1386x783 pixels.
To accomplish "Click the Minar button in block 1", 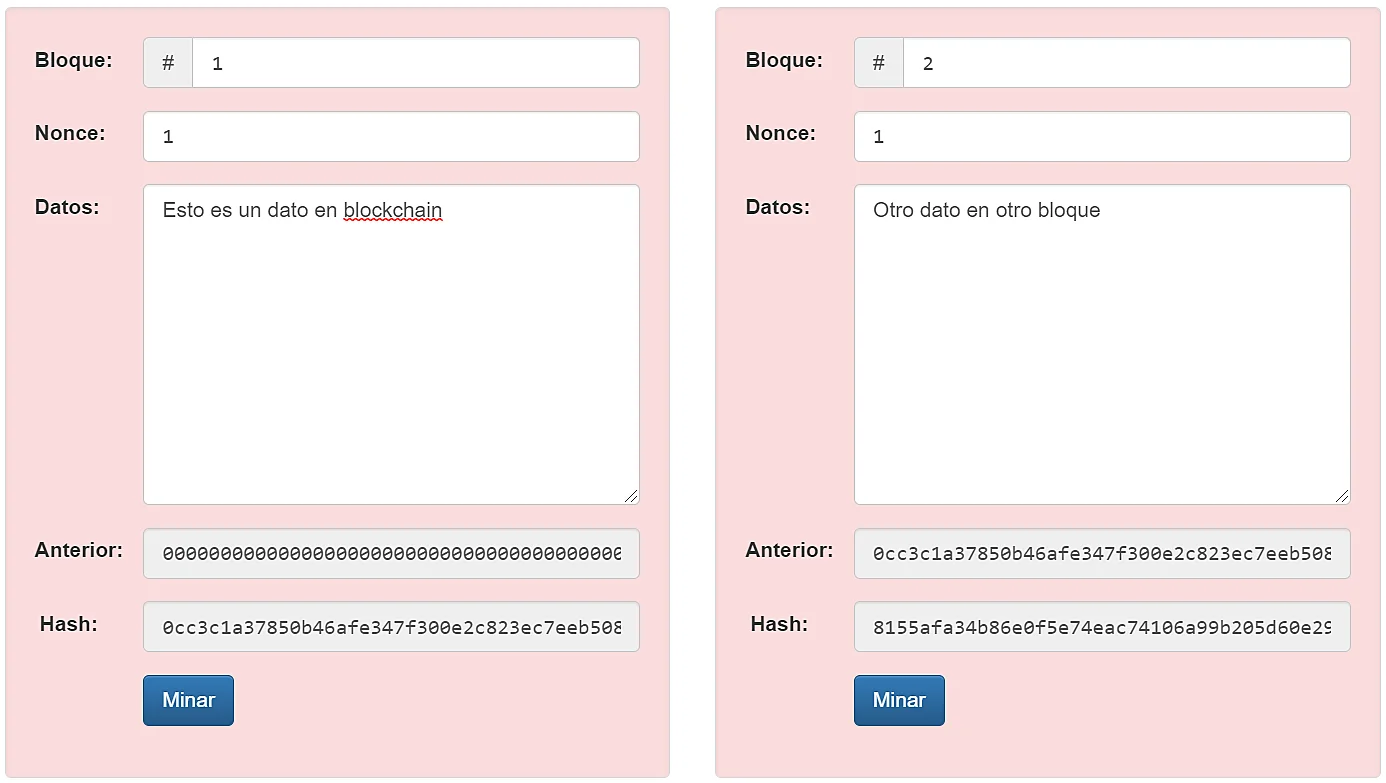I will pos(188,700).
